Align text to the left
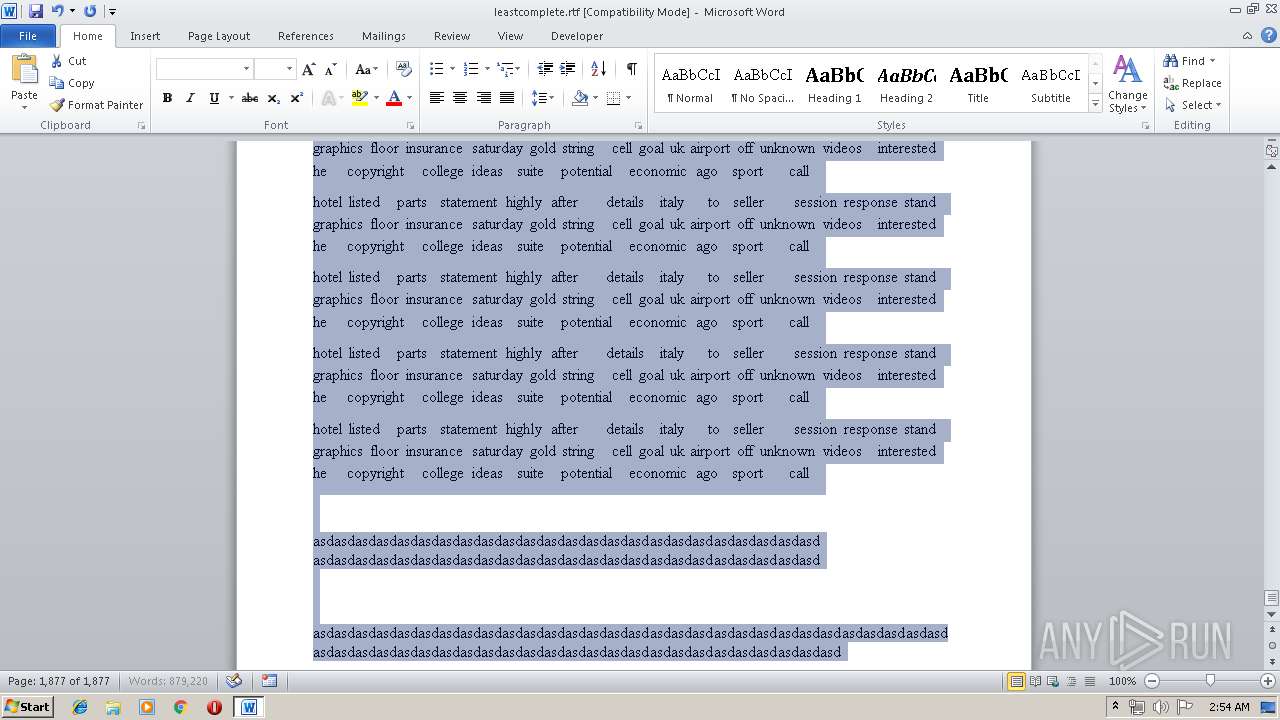Image resolution: width=1280 pixels, height=720 pixels. (x=436, y=98)
